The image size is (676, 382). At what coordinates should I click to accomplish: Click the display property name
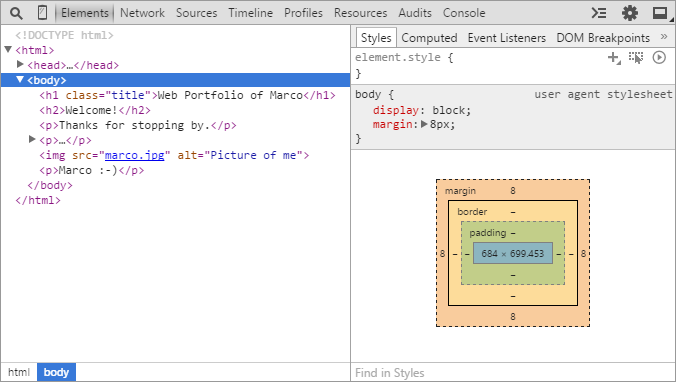395,110
